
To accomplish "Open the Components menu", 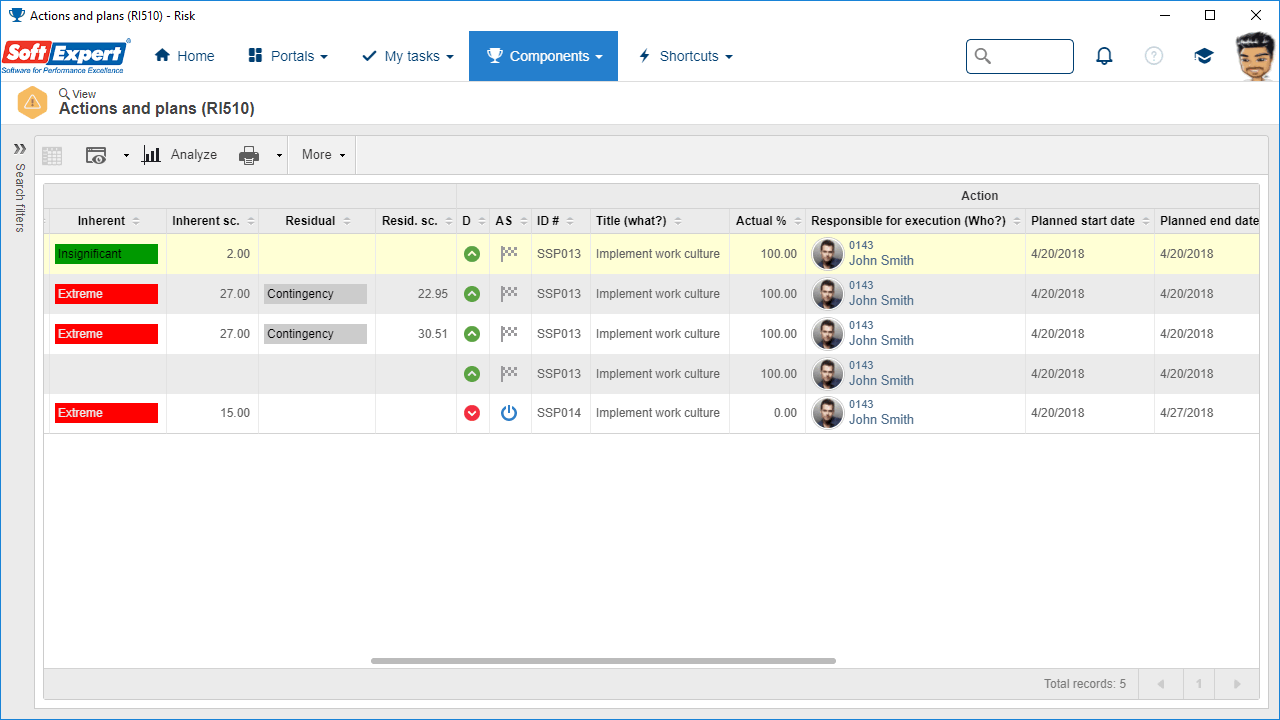I will tap(543, 56).
